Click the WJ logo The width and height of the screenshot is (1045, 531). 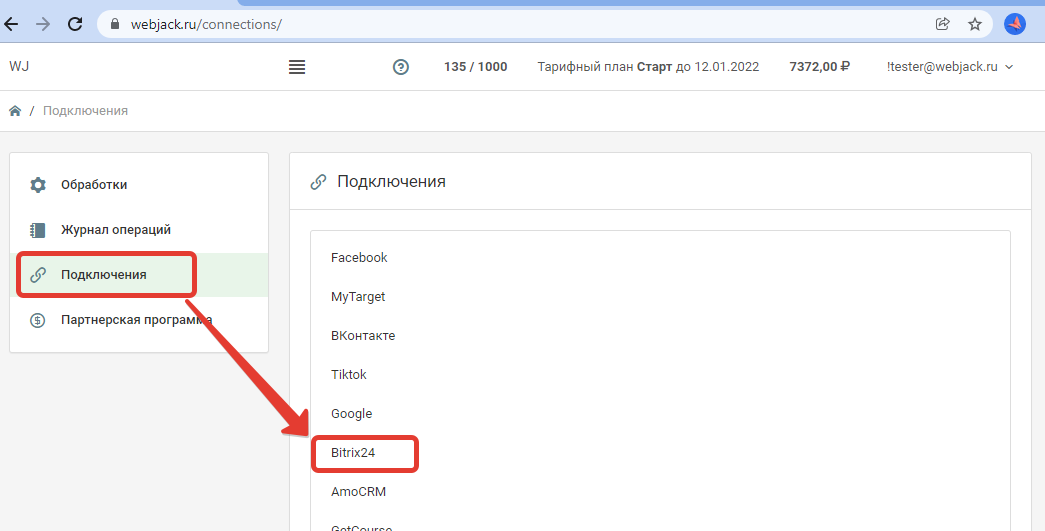[x=19, y=66]
